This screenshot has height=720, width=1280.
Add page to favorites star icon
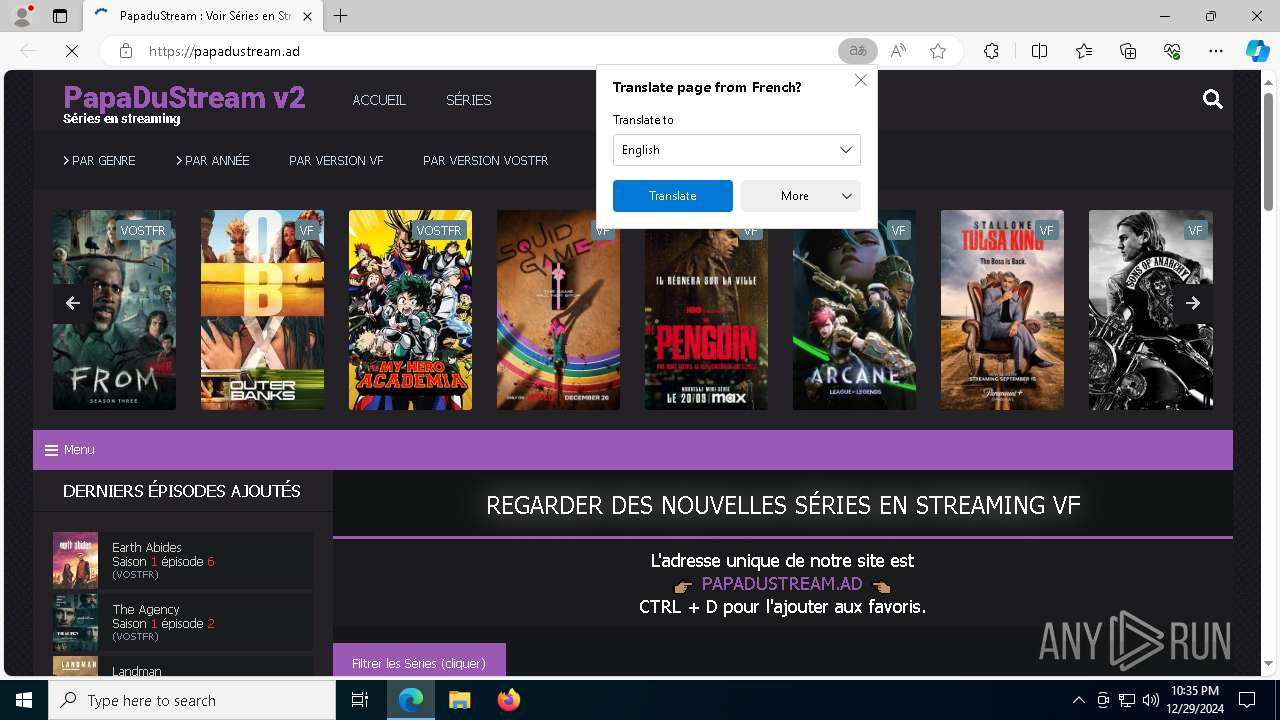(x=938, y=51)
